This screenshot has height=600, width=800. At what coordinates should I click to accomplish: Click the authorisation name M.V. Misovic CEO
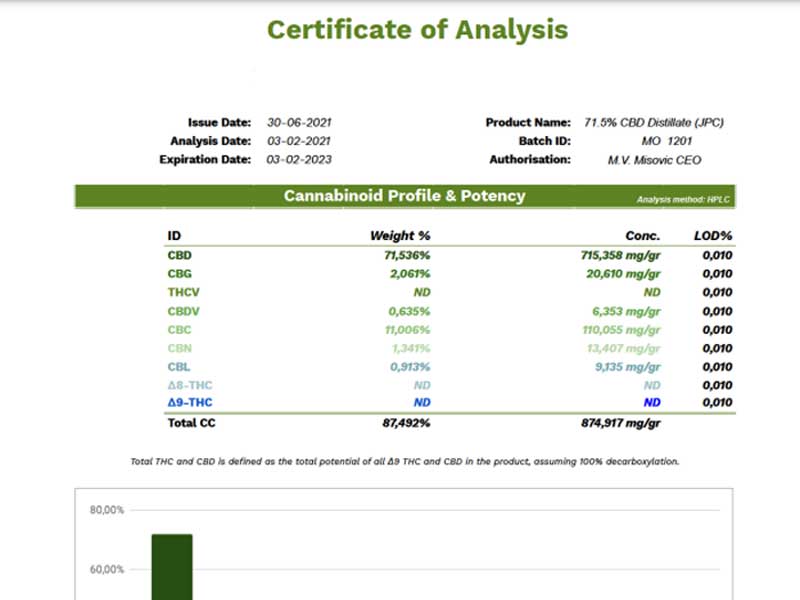654,160
